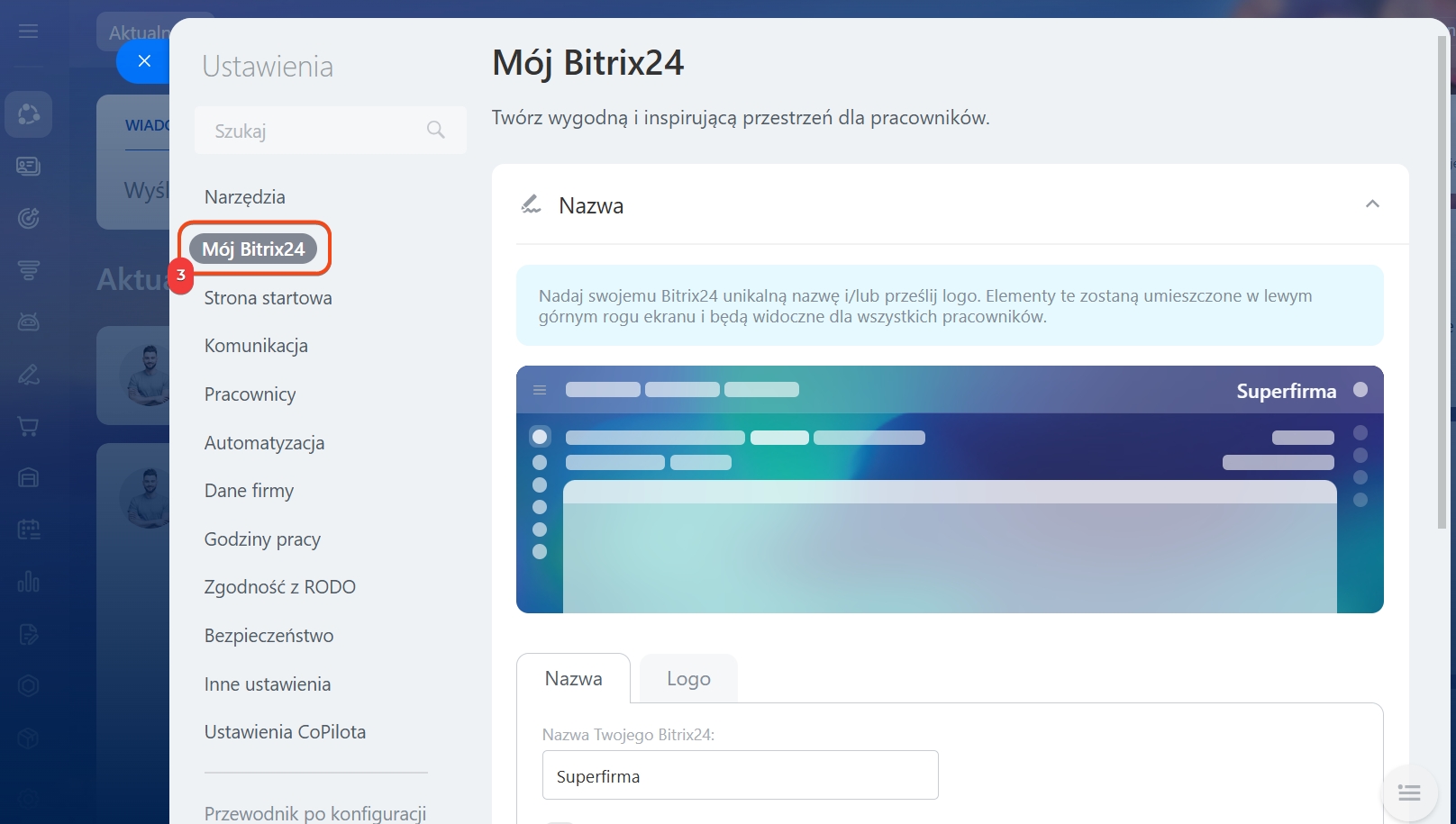Image resolution: width=1456 pixels, height=824 pixels.
Task: Open Strona startowa settings
Action: coord(268,298)
